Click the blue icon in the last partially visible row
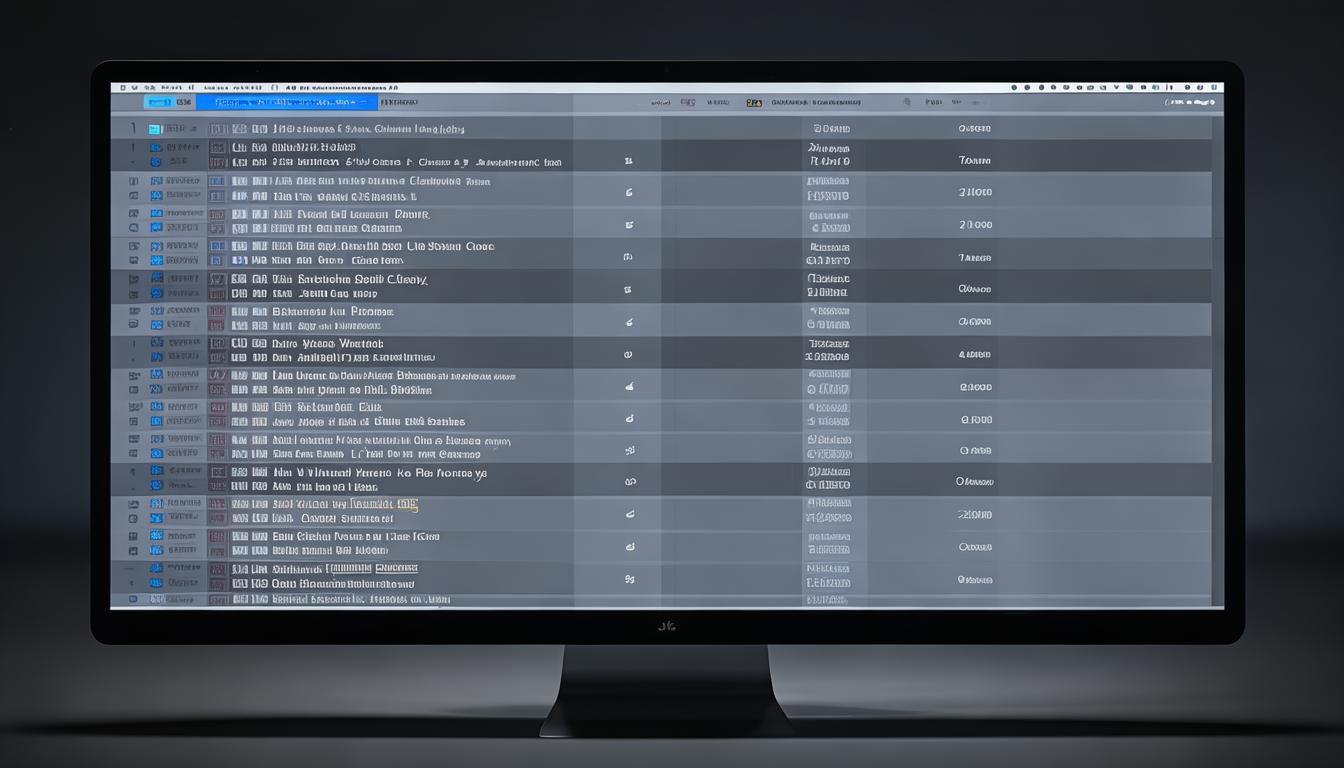1344x768 pixels. [x=156, y=599]
